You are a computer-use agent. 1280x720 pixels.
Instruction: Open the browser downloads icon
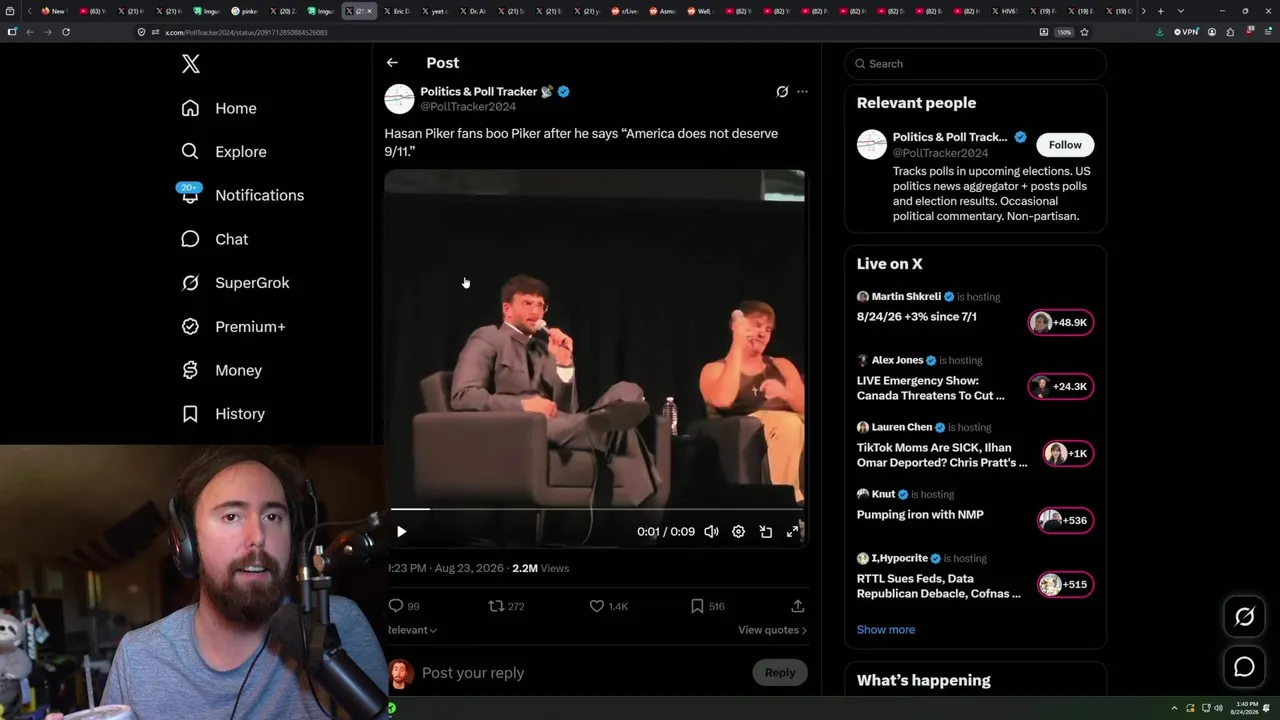[1159, 32]
